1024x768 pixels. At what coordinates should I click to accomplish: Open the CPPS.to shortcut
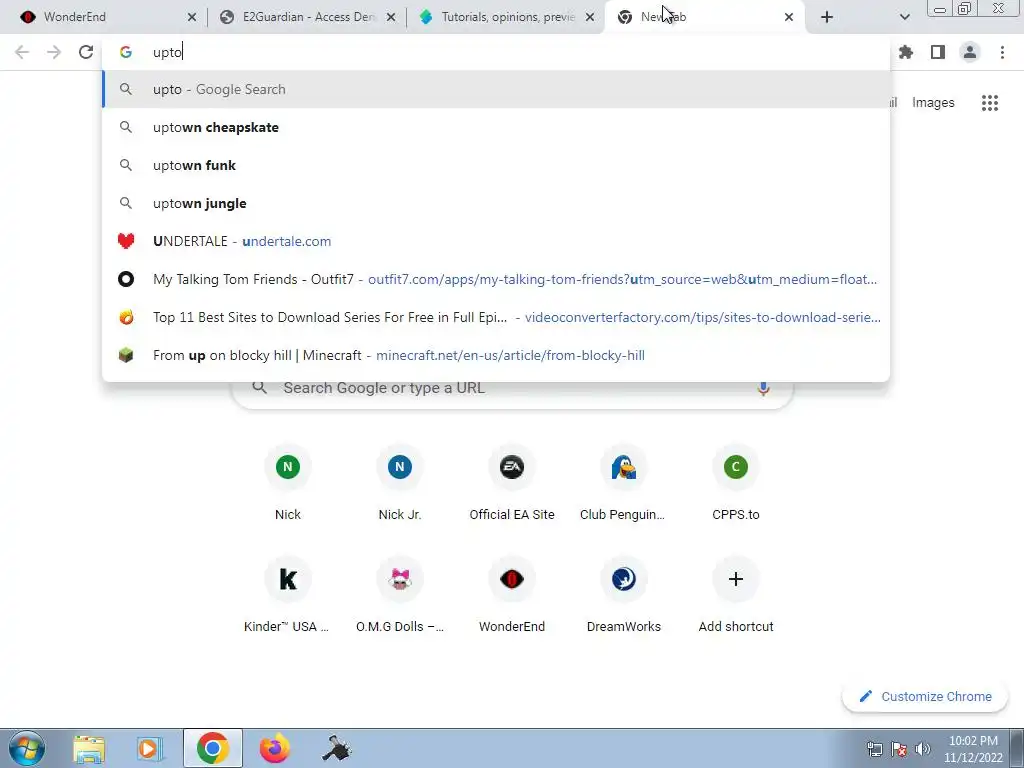pyautogui.click(x=736, y=484)
